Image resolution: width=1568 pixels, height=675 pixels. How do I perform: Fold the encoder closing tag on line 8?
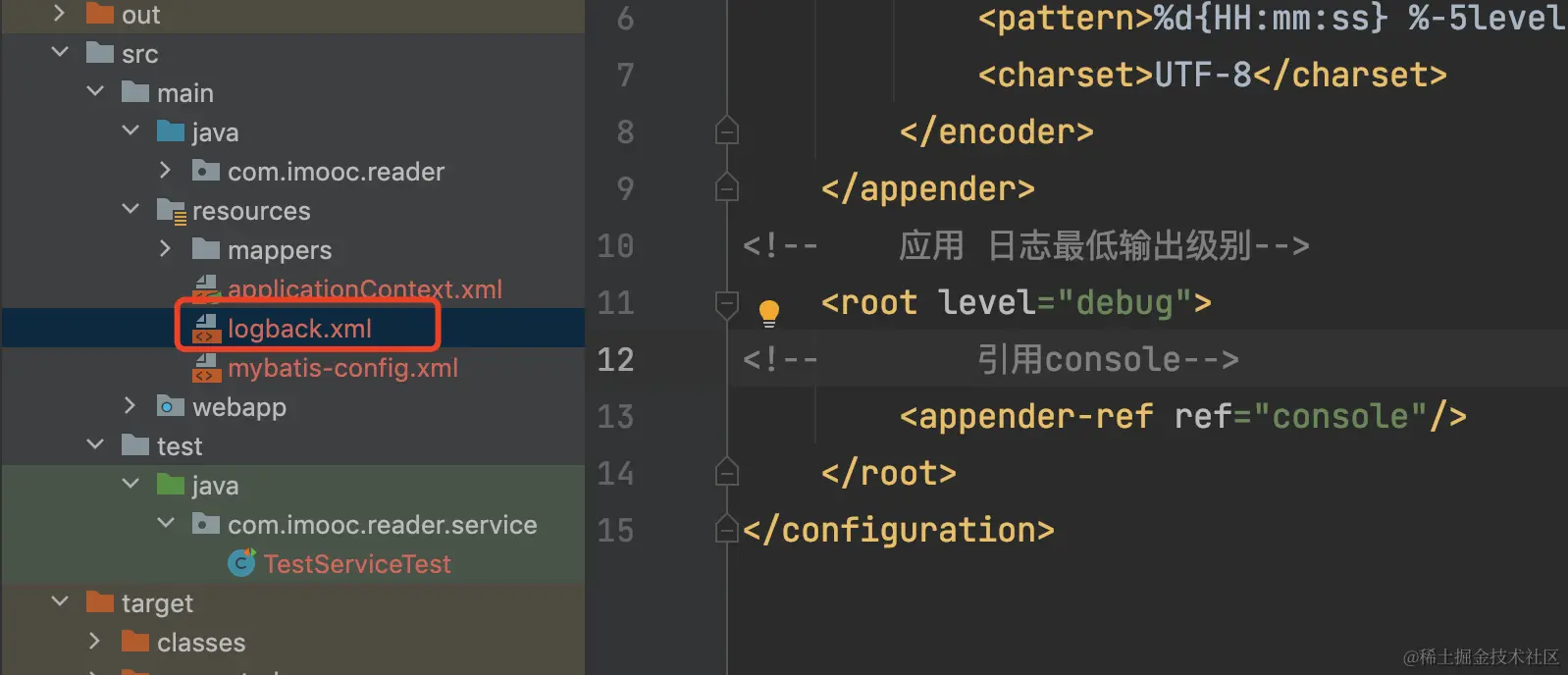[x=727, y=130]
